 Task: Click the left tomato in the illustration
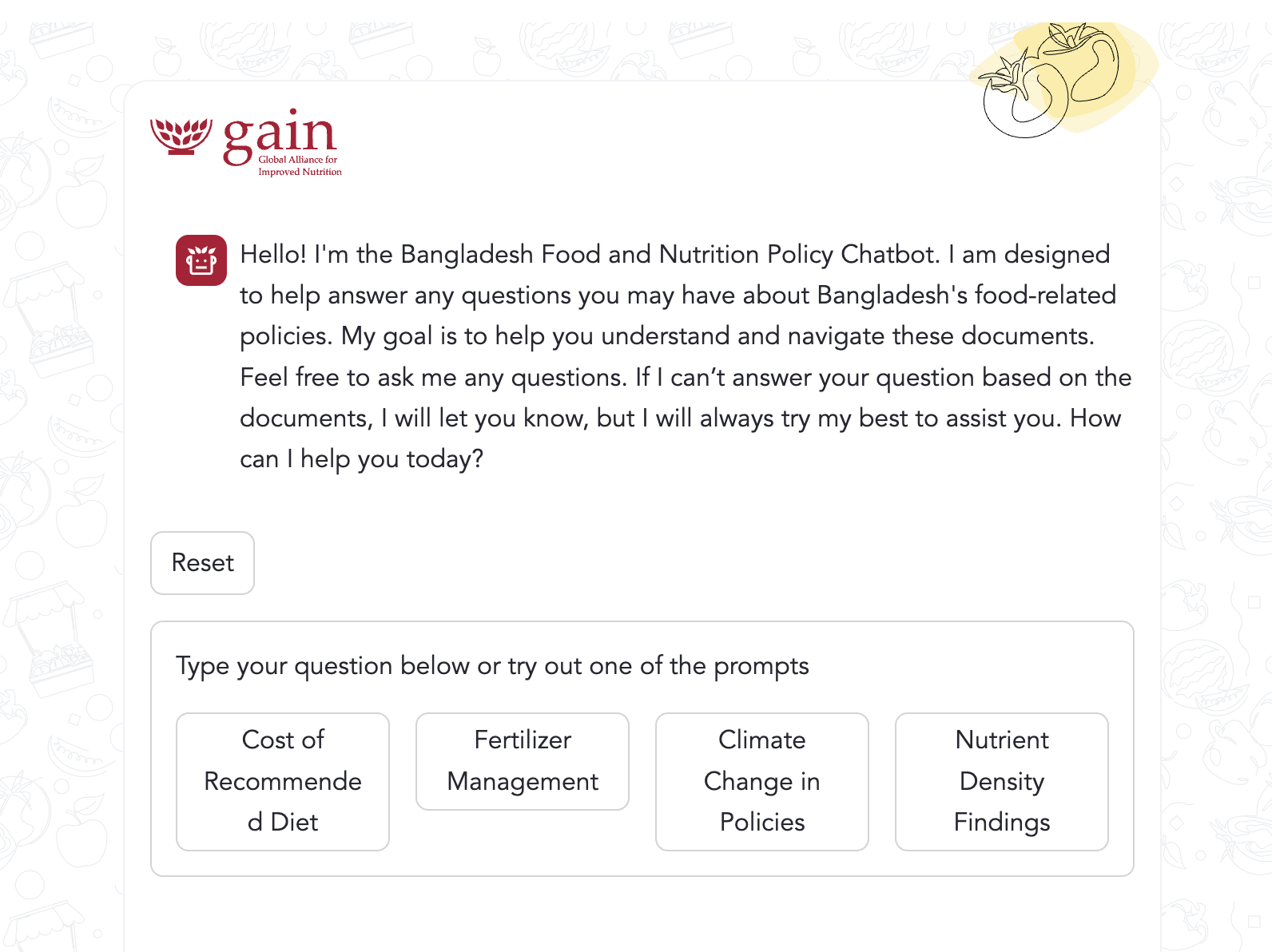click(1020, 99)
